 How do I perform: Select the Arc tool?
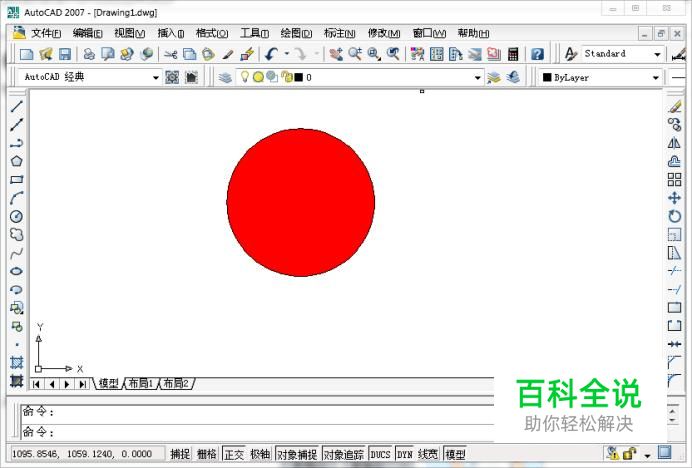[16, 198]
